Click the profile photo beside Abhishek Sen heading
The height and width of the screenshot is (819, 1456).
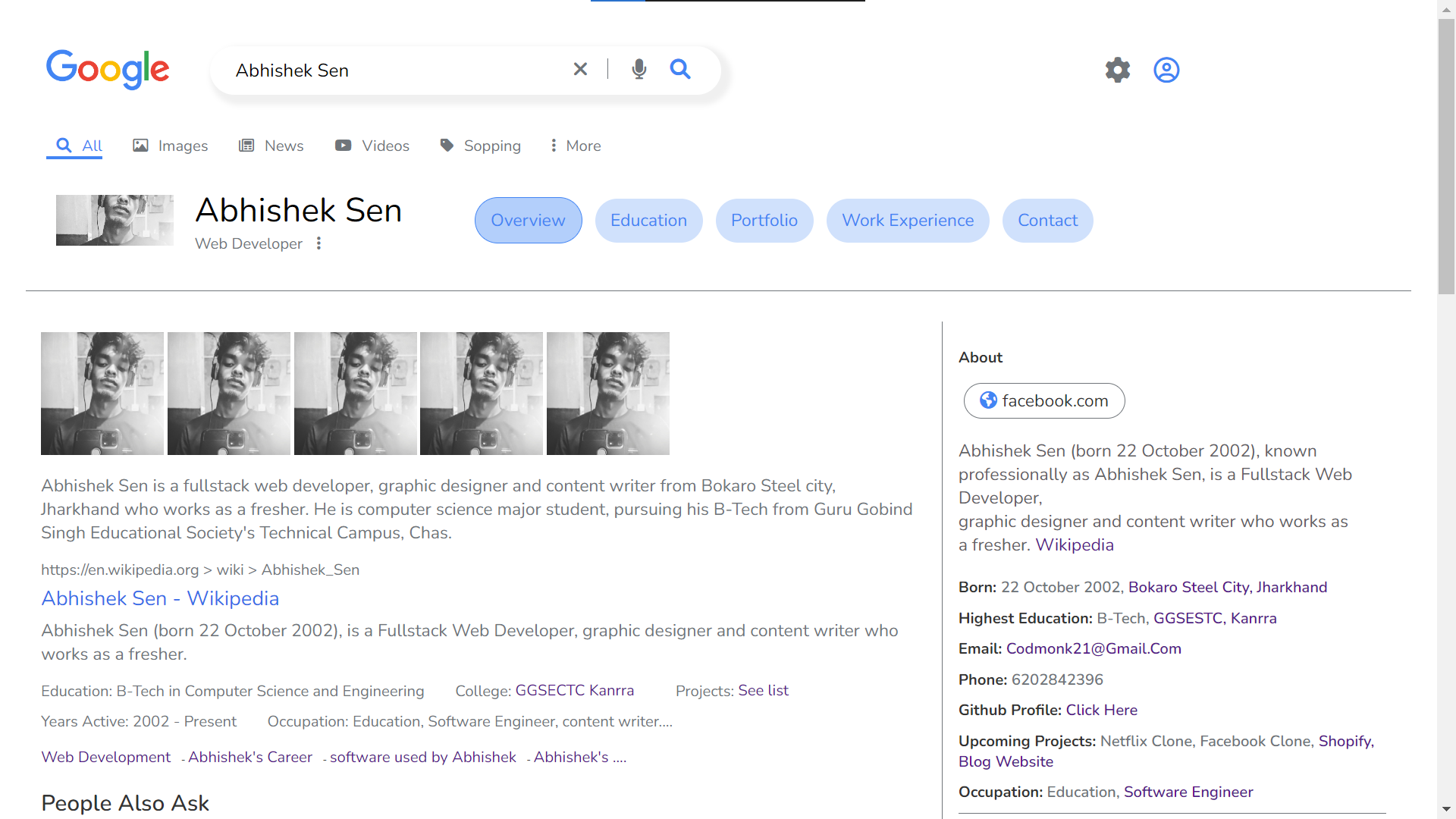click(115, 220)
